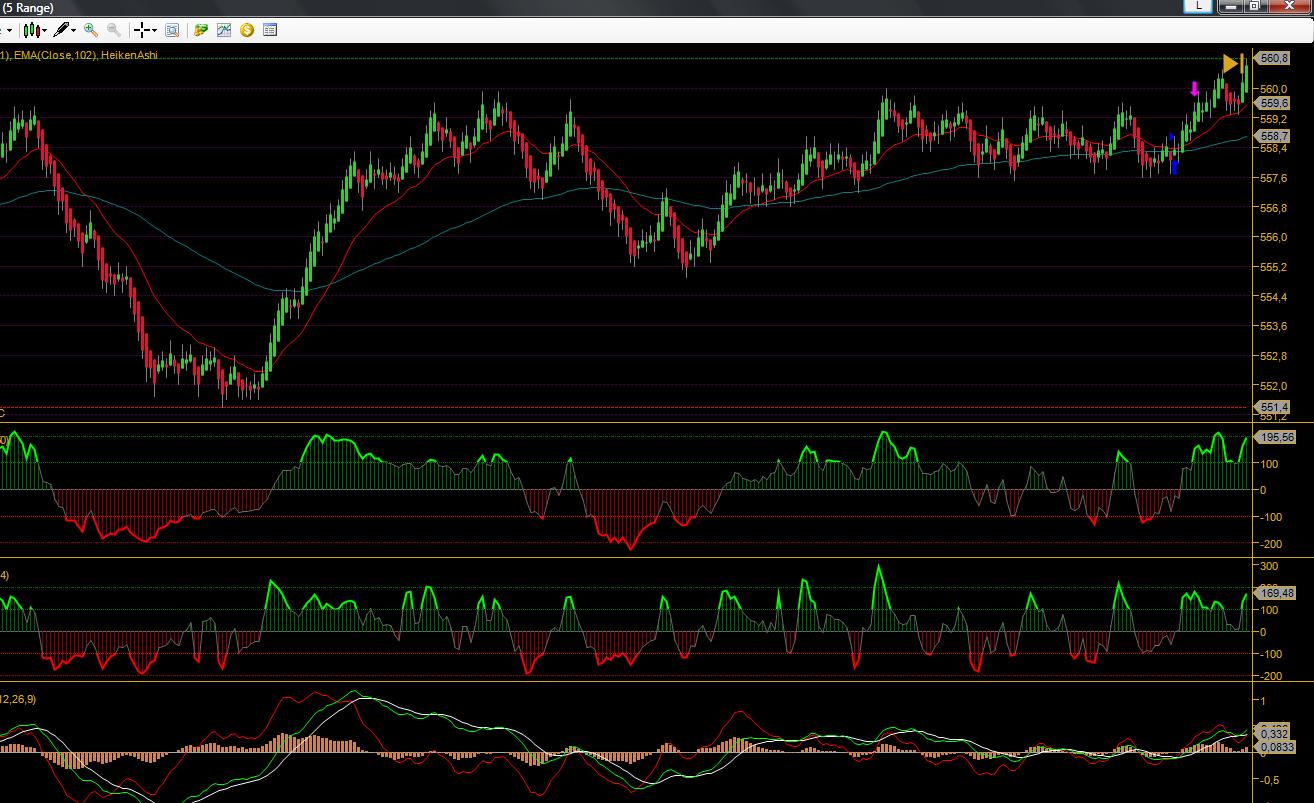Click the 557,6 price axis label
This screenshot has height=803, width=1314.
[x=1275, y=178]
